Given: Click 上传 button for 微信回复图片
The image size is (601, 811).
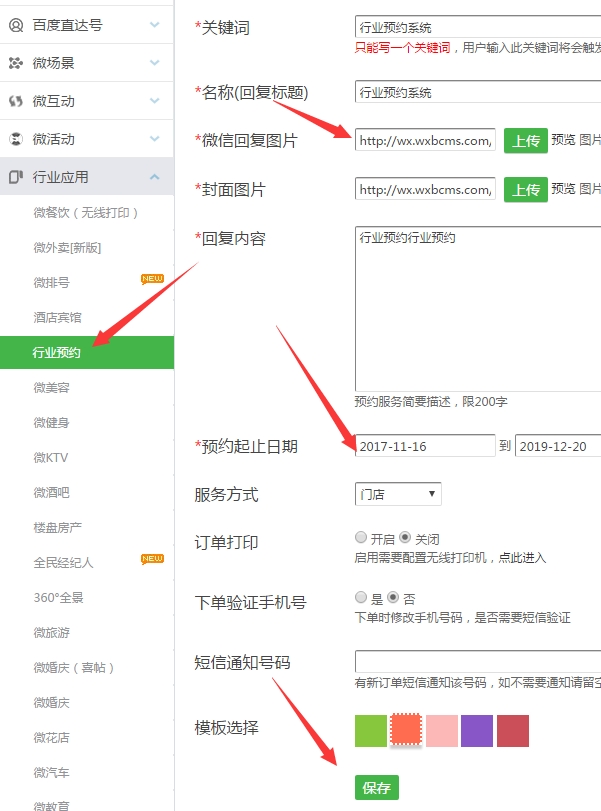Looking at the screenshot, I should click(x=525, y=141).
